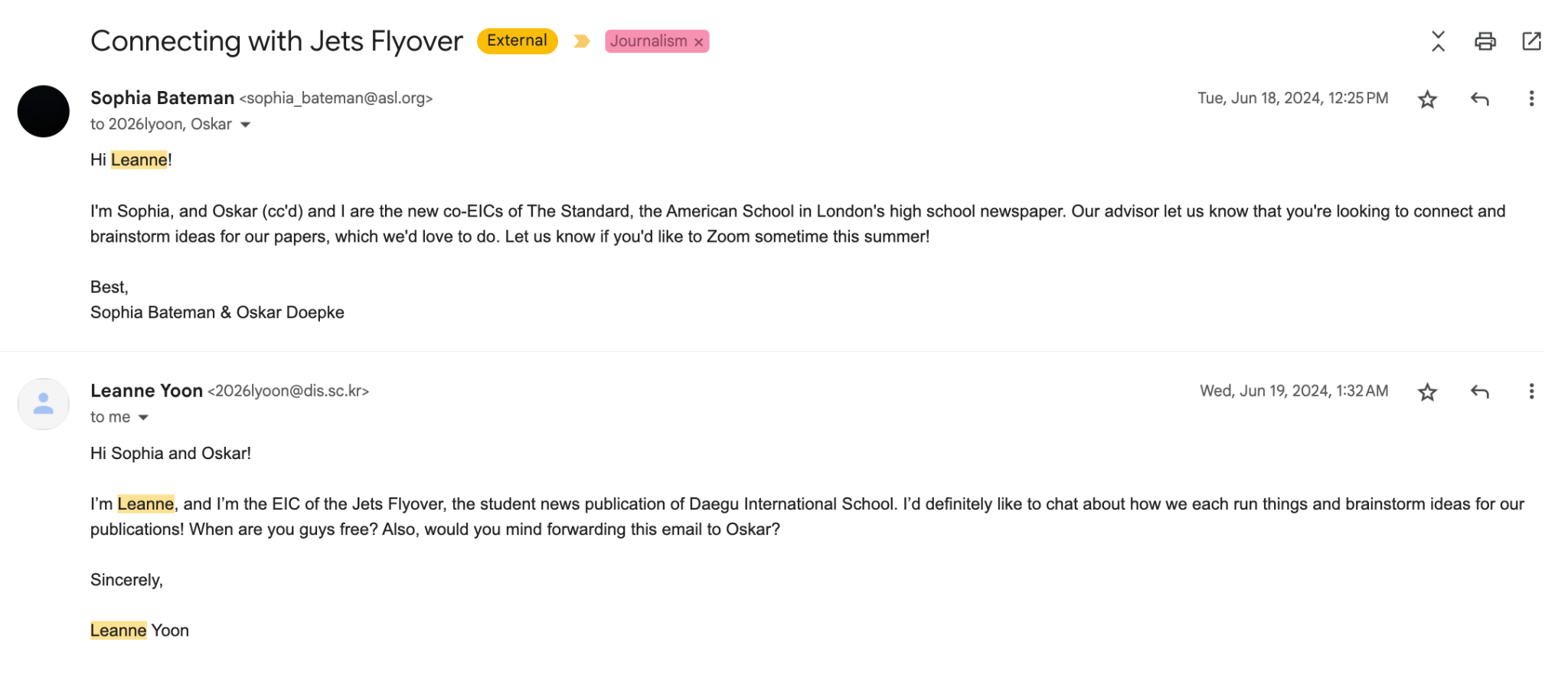Collapse all messages in the thread
Image resolution: width=1568 pixels, height=681 pixels.
pyautogui.click(x=1438, y=41)
